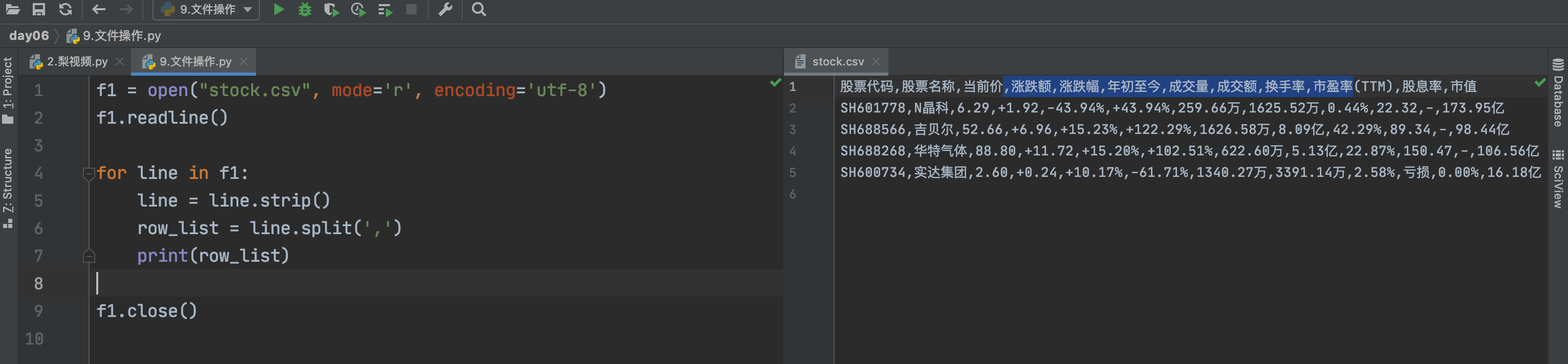Screen dimensions: 1568x364
Task: Click the Open folder icon in the toolbar
Action: (x=13, y=9)
